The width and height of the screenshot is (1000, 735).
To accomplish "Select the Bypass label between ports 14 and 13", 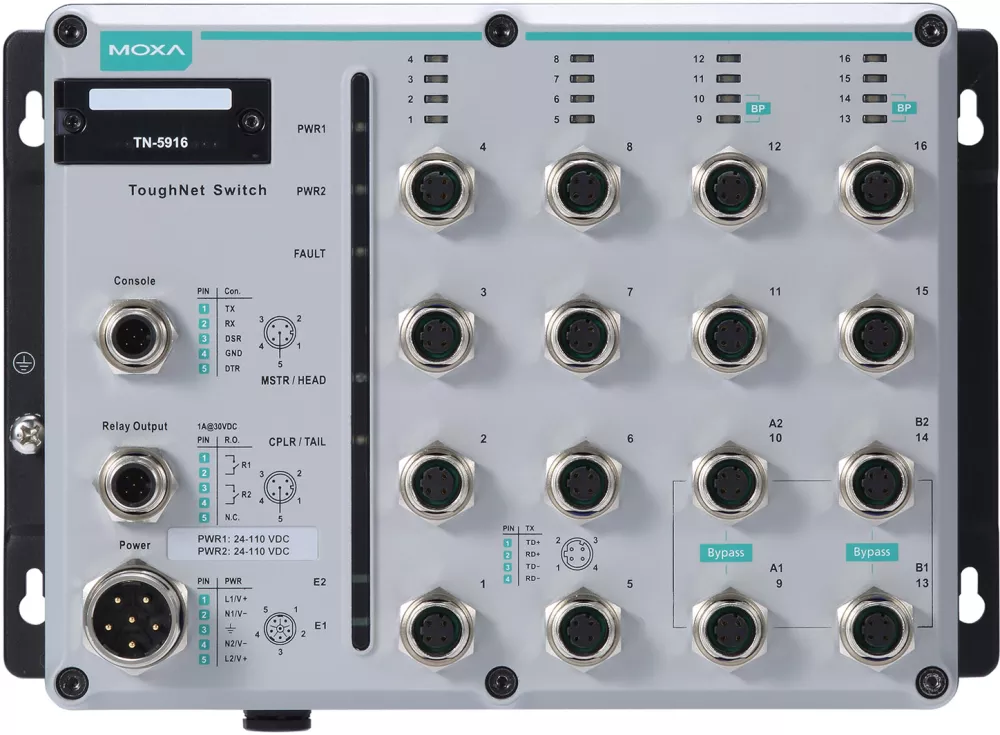I will point(872,552).
